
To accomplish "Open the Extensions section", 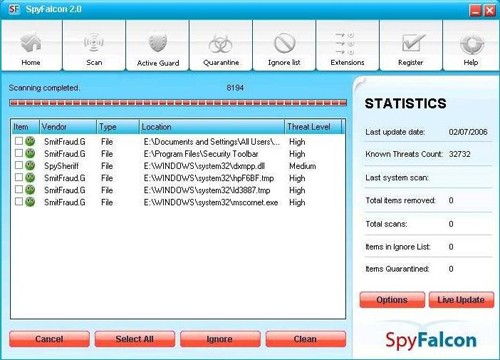I will pos(347,46).
